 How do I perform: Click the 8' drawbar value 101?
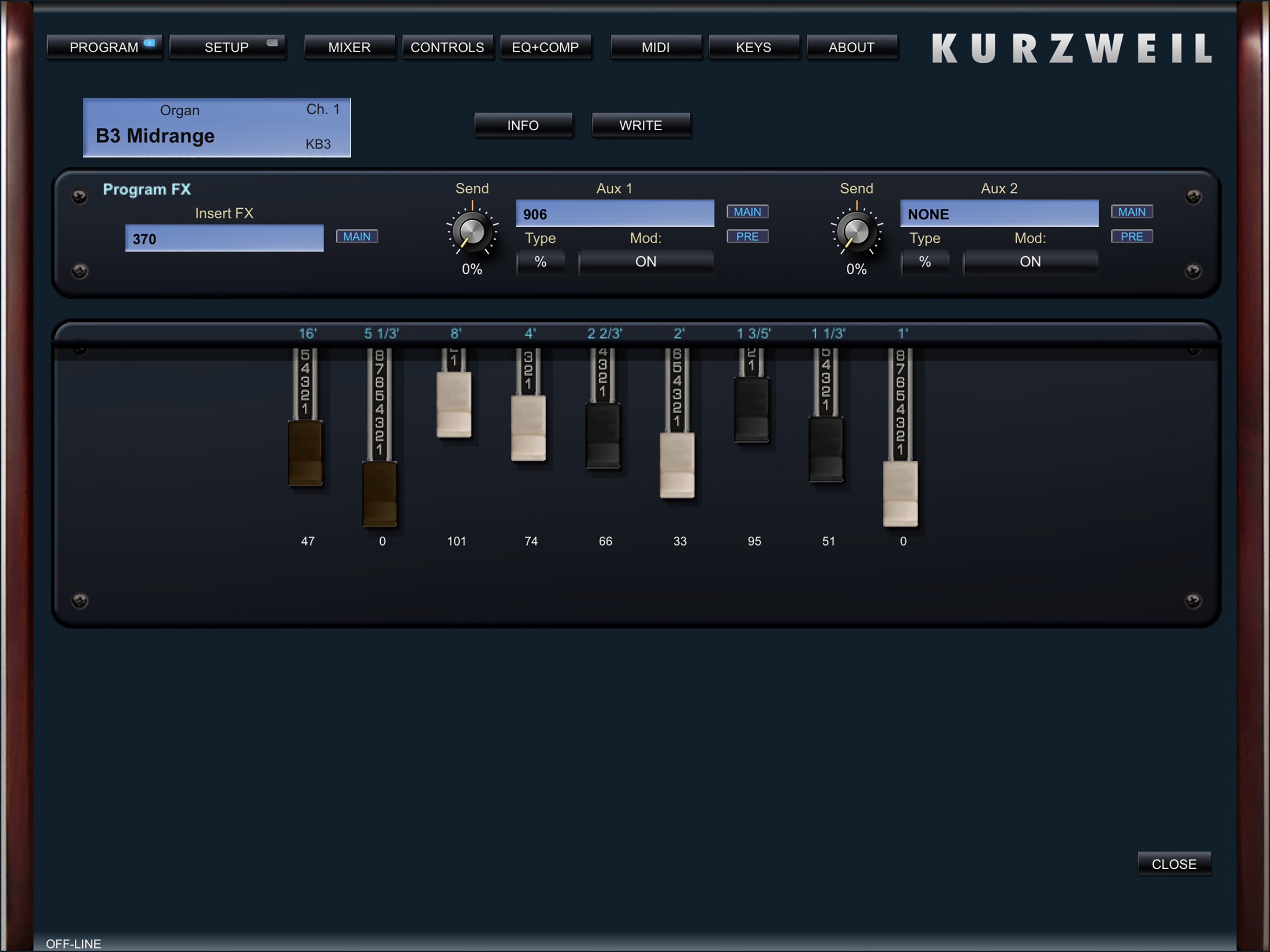pos(456,541)
